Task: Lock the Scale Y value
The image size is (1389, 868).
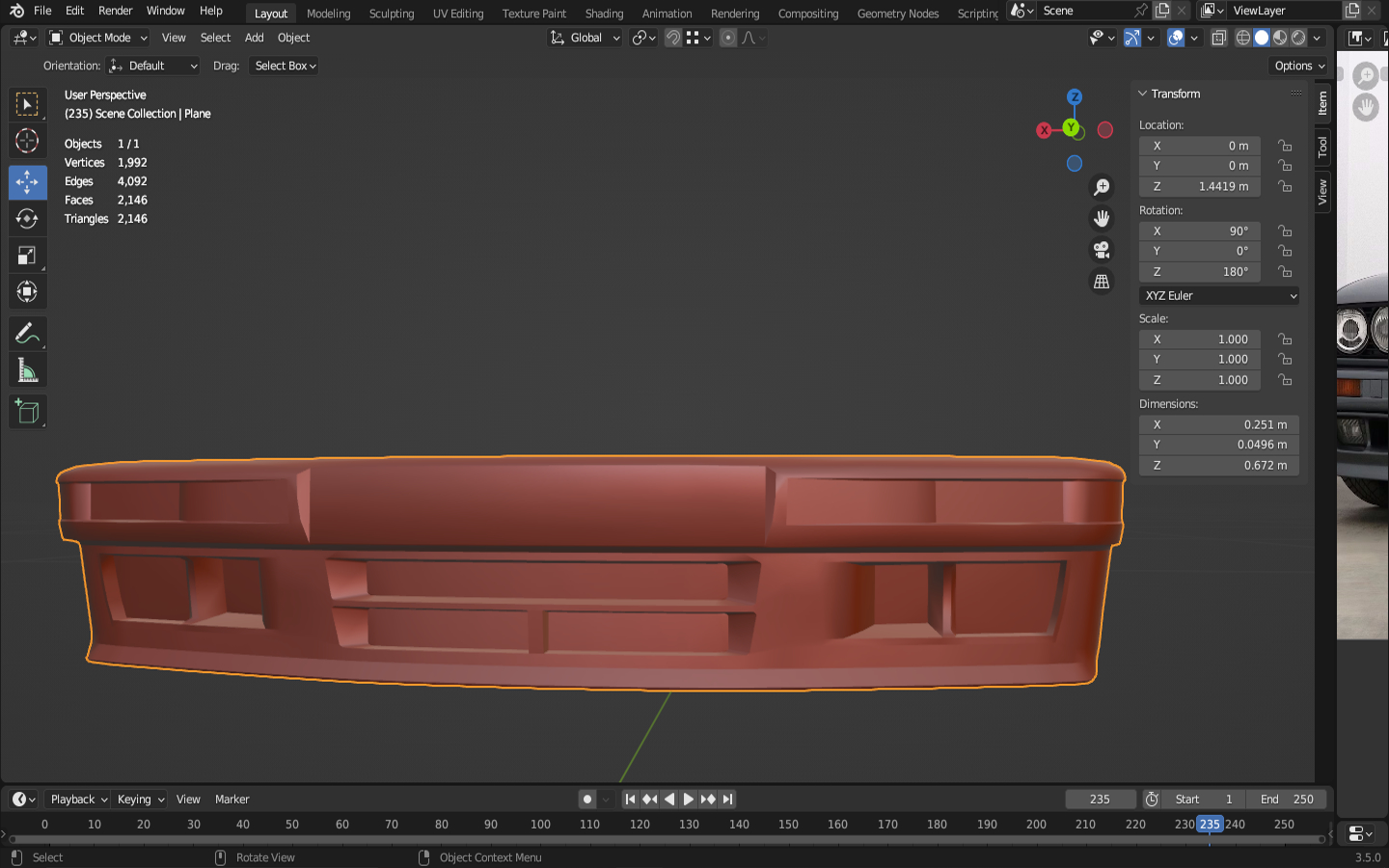Action: pos(1285,360)
